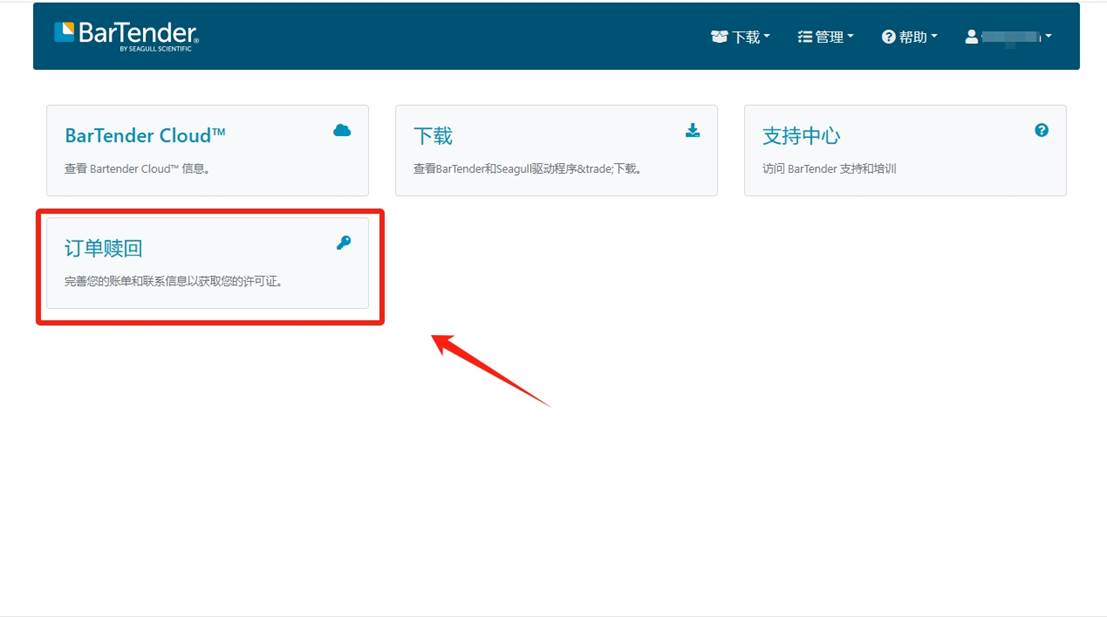Open the 支持中心 card title
1107x617 pixels.
click(801, 136)
